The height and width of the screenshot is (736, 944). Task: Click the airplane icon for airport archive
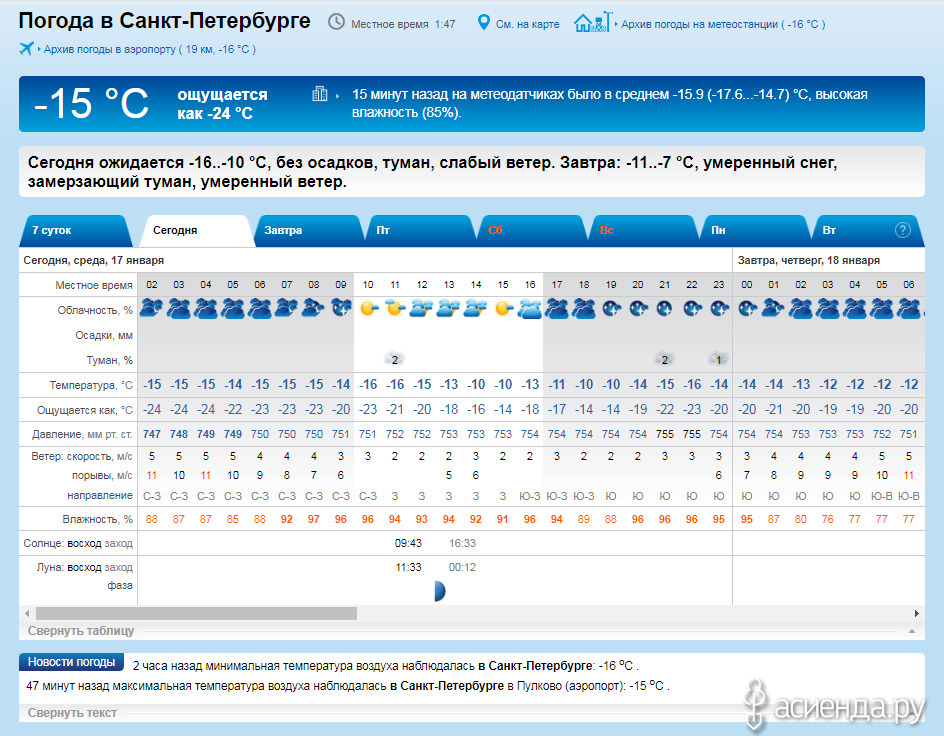[26, 48]
